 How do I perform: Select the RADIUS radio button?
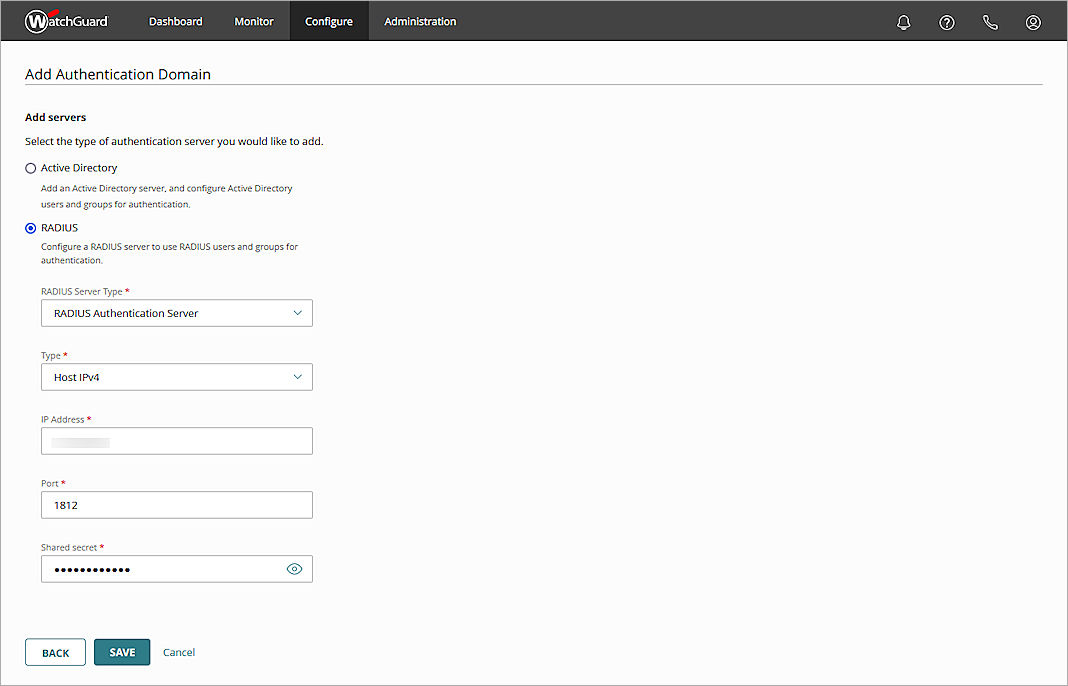[30, 228]
